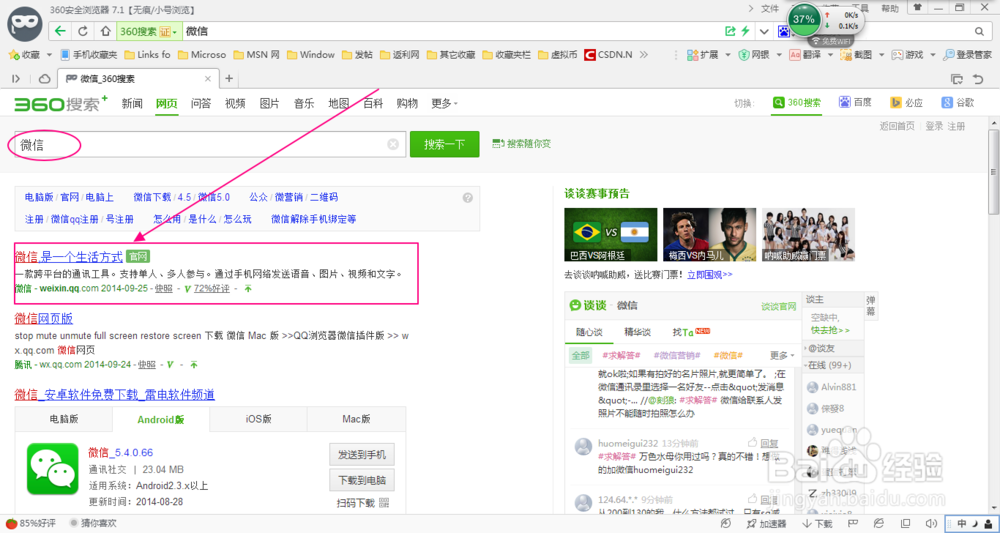
Task: Open 网银 online banking tool
Action: (x=753, y=55)
